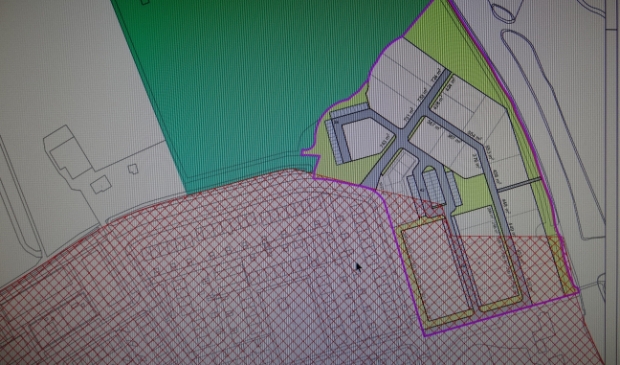Click the thin grey path to the east boundary
The image size is (620, 365).
(519, 185)
